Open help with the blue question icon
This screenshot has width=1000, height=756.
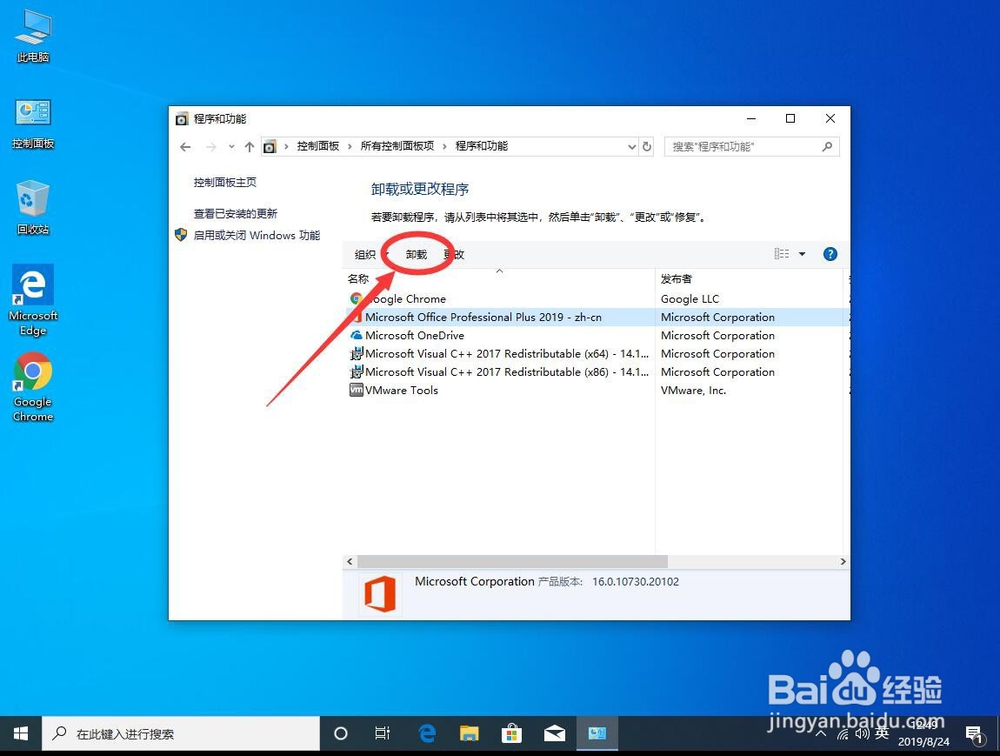tap(830, 254)
